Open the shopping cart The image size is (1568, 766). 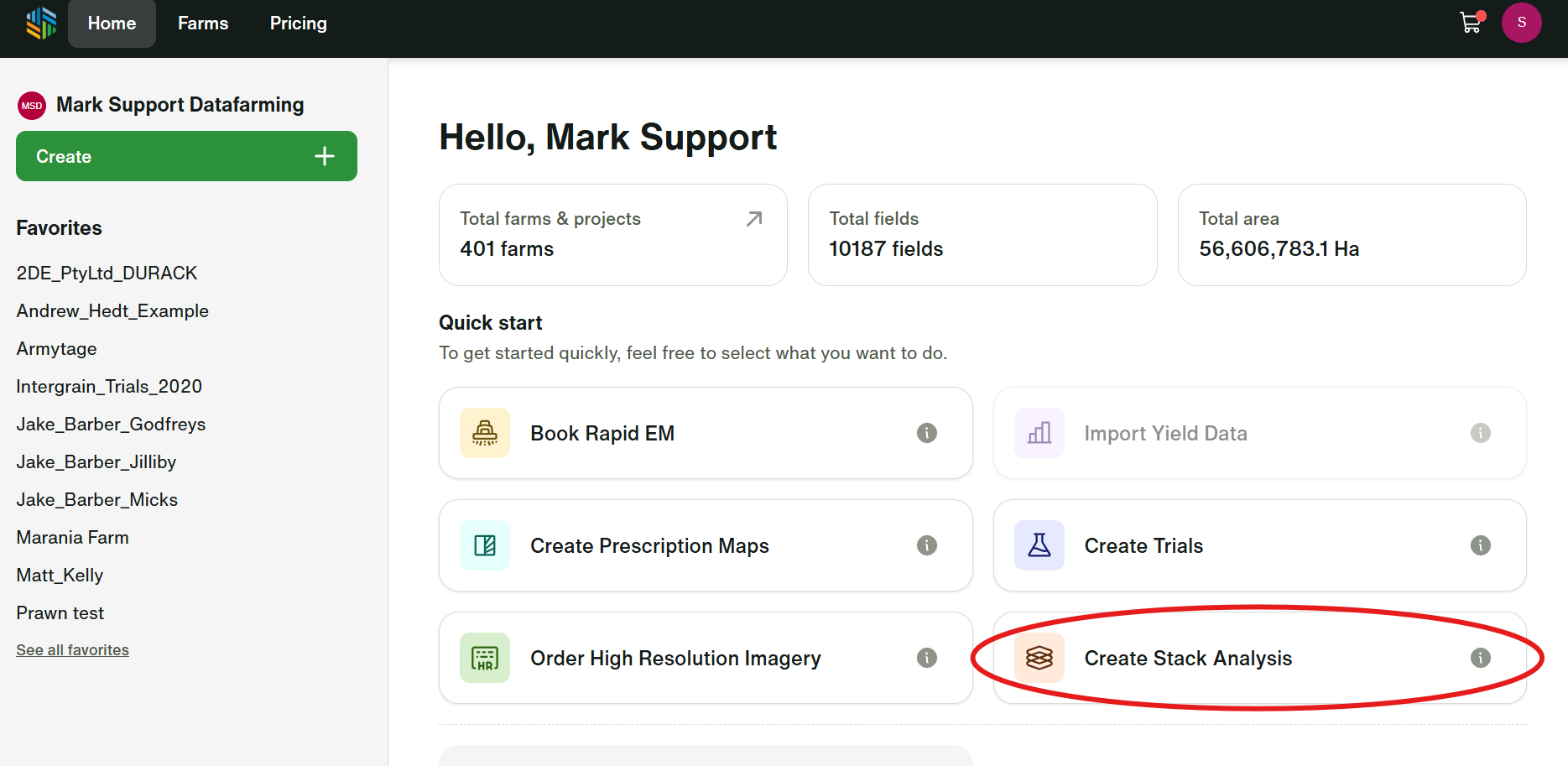1470,23
